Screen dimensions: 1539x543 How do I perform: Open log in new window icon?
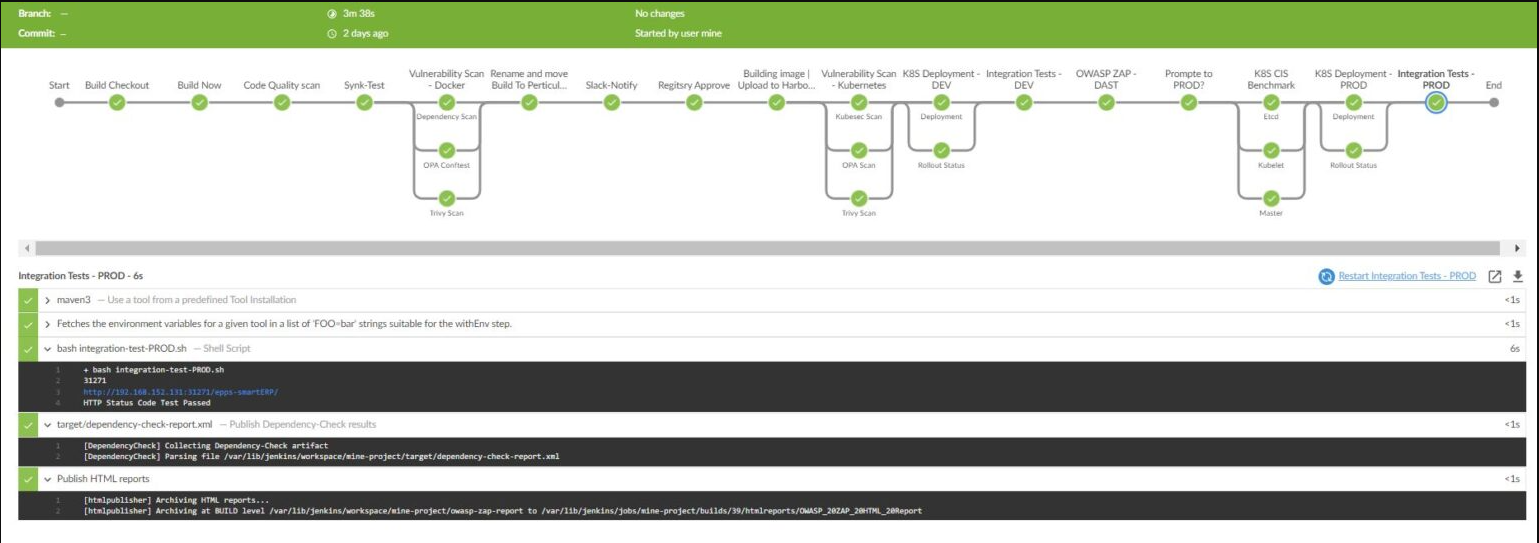pos(1496,276)
